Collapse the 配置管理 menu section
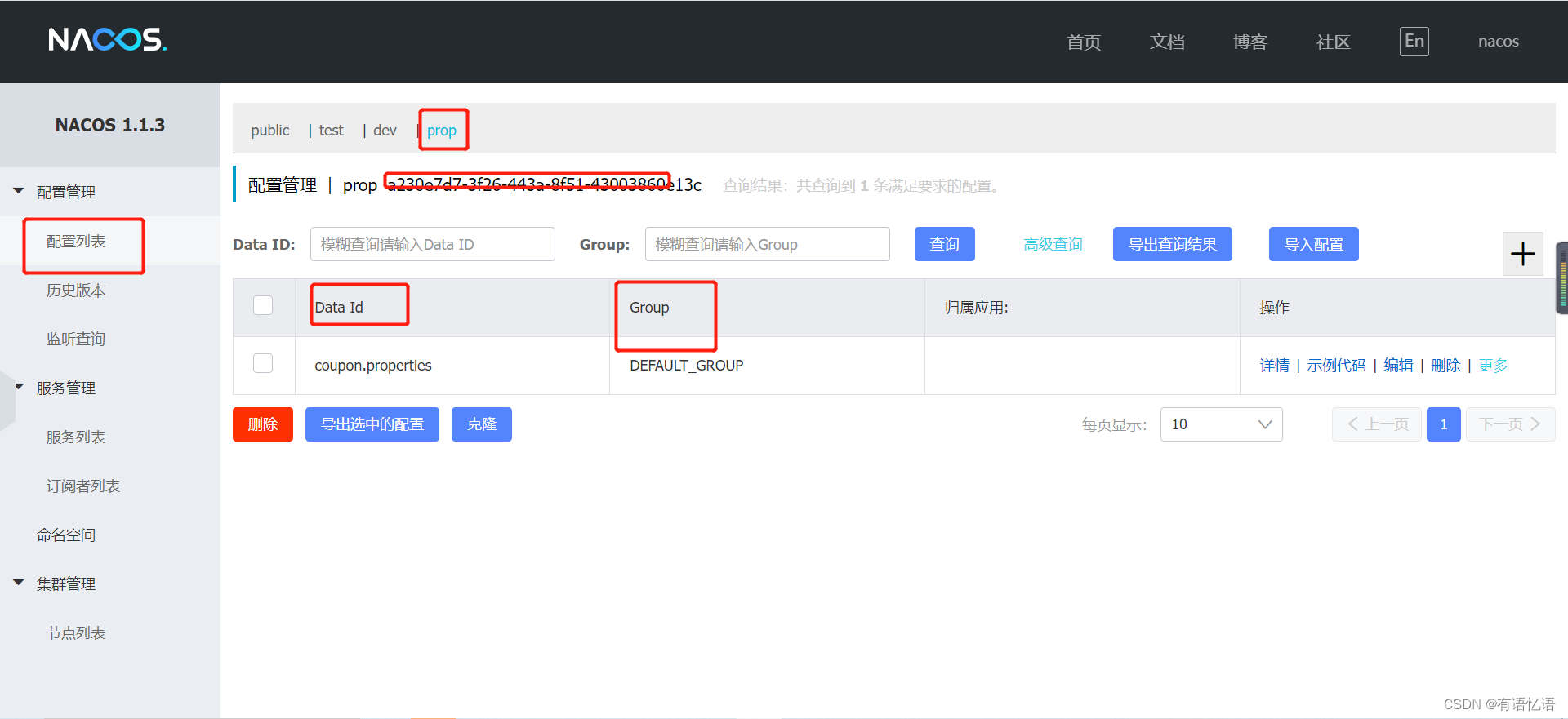Image resolution: width=1568 pixels, height=719 pixels. point(19,191)
